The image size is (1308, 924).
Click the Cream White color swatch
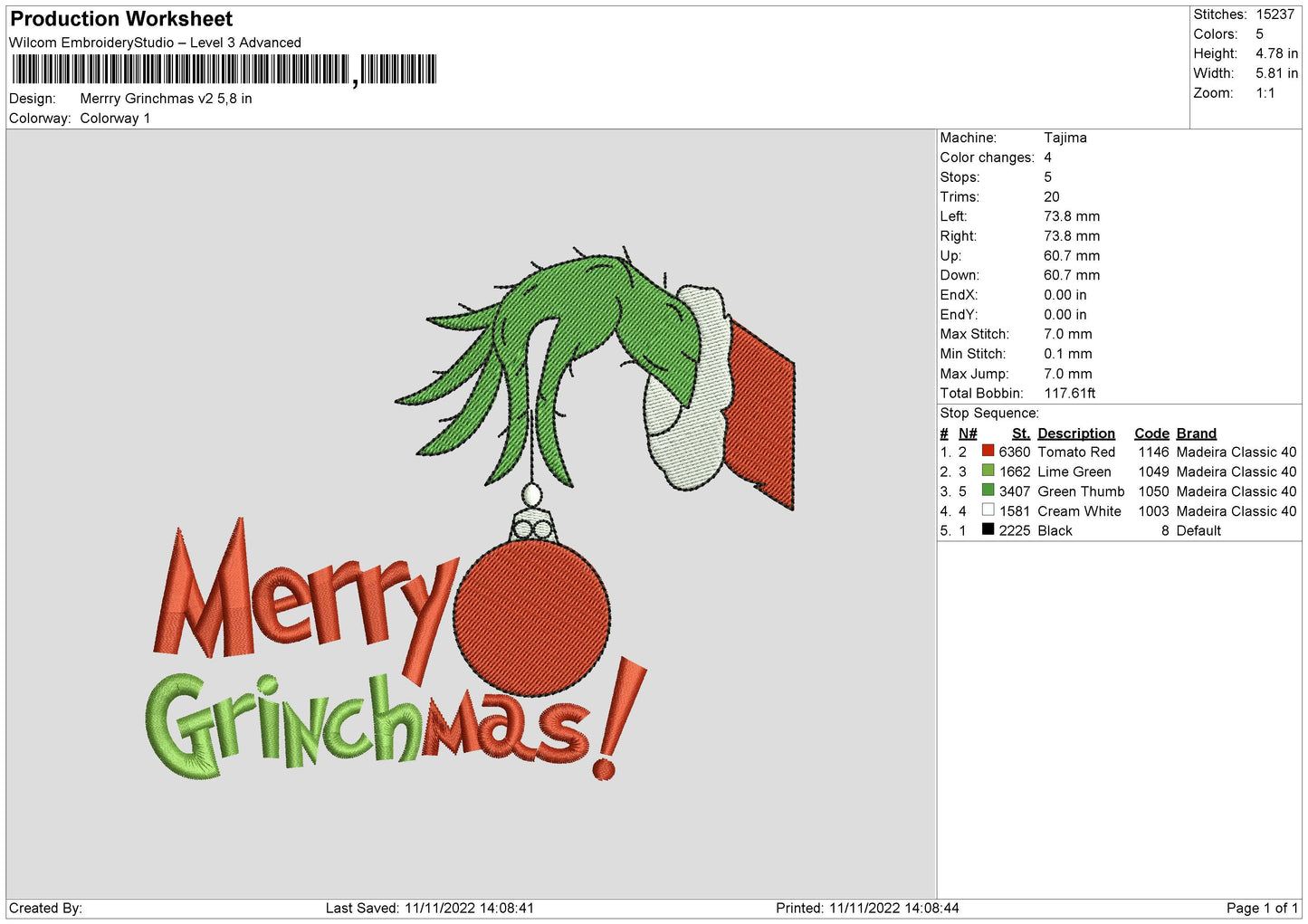tap(988, 510)
